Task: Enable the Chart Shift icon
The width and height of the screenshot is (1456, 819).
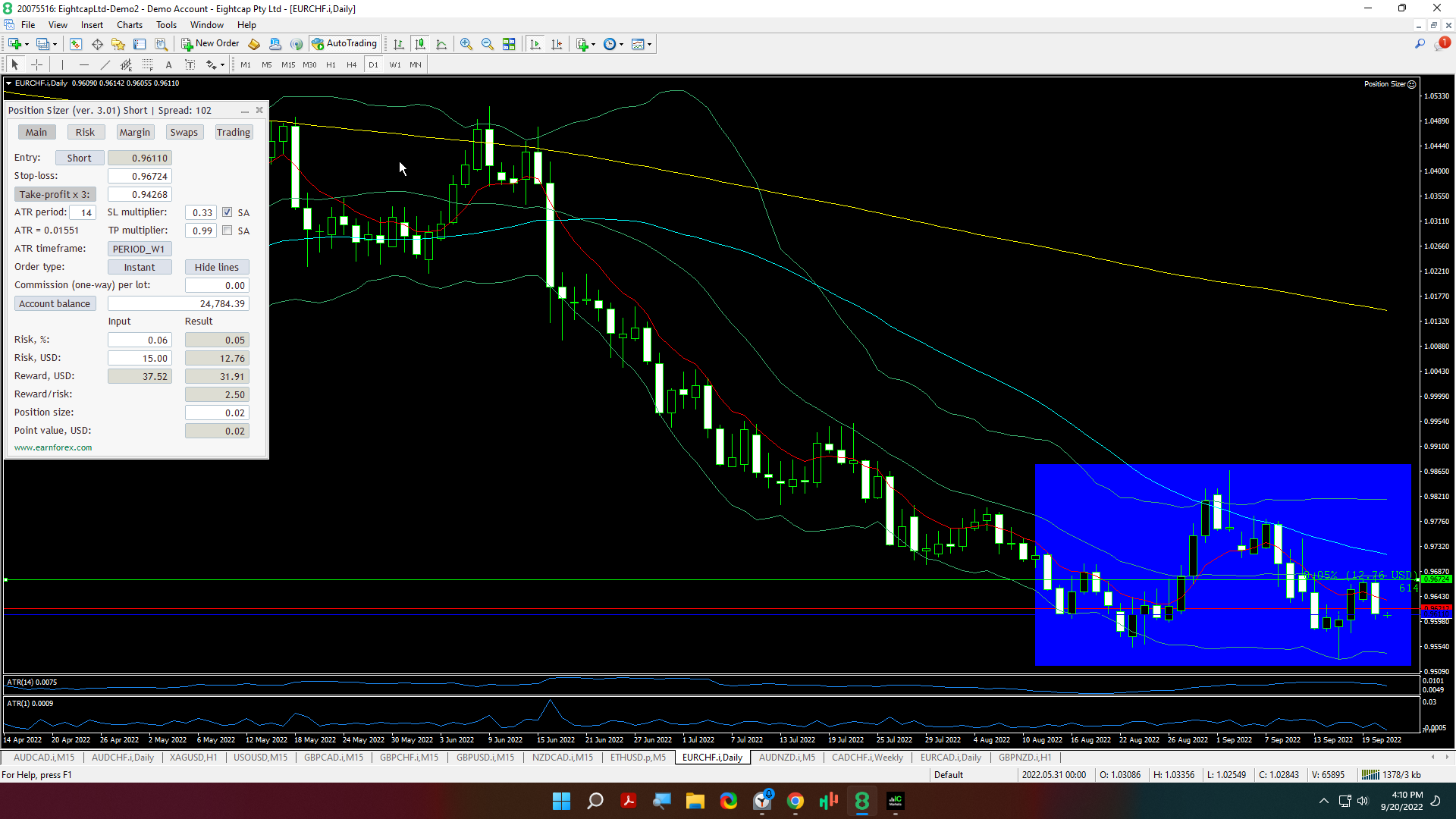Action: click(x=557, y=44)
